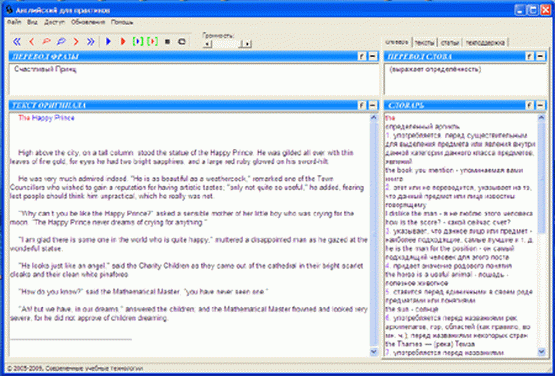Click font button in СЛОВАРЬ panel header
The height and width of the screenshot is (376, 555).
[x=529, y=105]
